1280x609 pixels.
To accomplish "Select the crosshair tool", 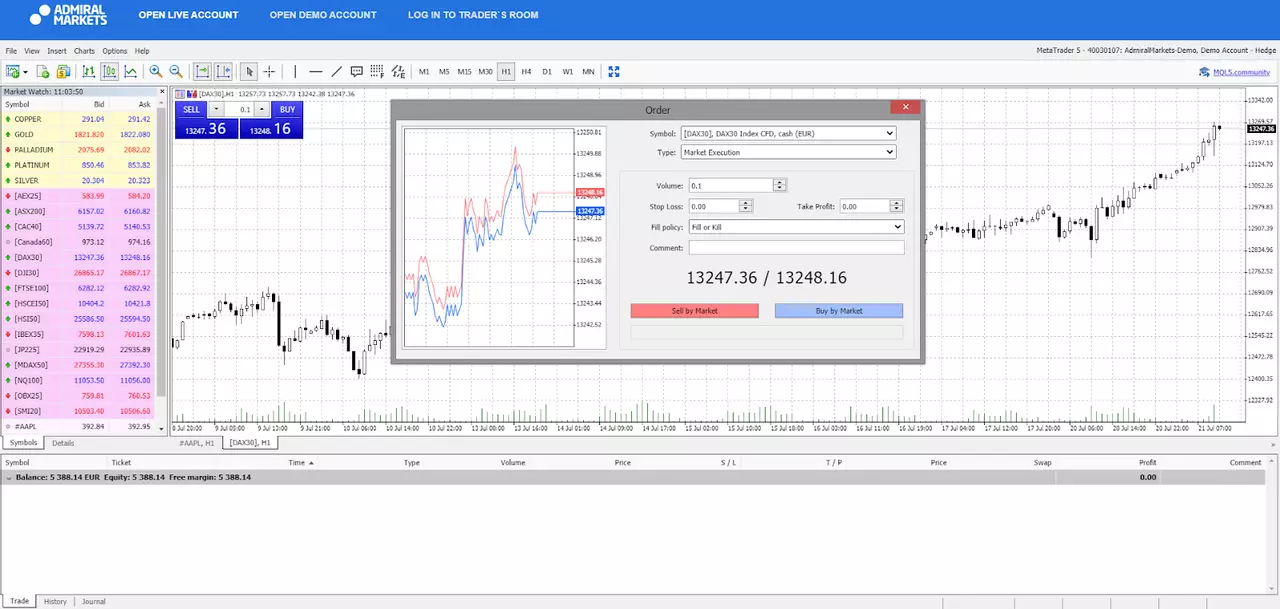I will click(x=269, y=71).
